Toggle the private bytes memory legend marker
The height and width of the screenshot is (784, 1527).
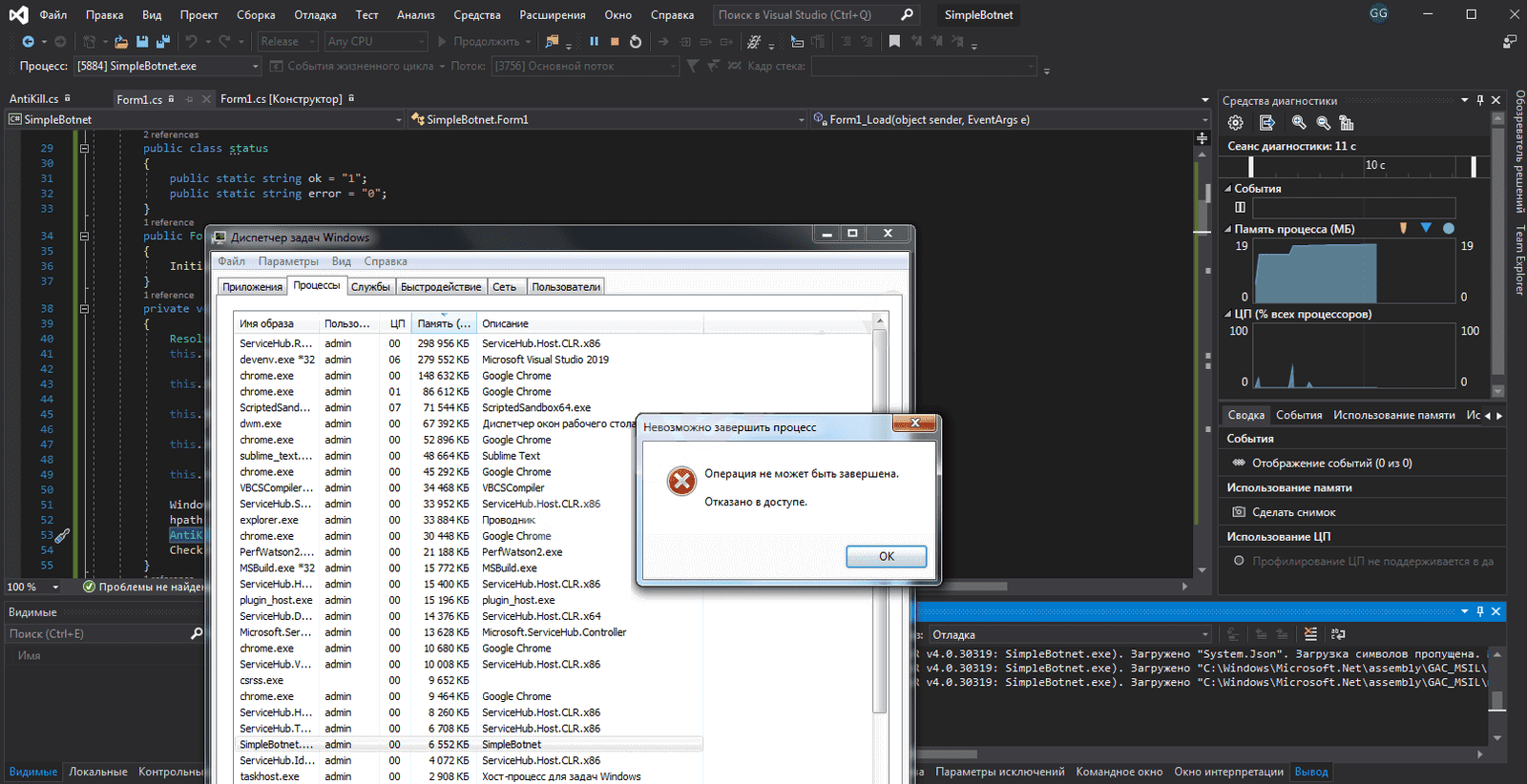(1449, 229)
